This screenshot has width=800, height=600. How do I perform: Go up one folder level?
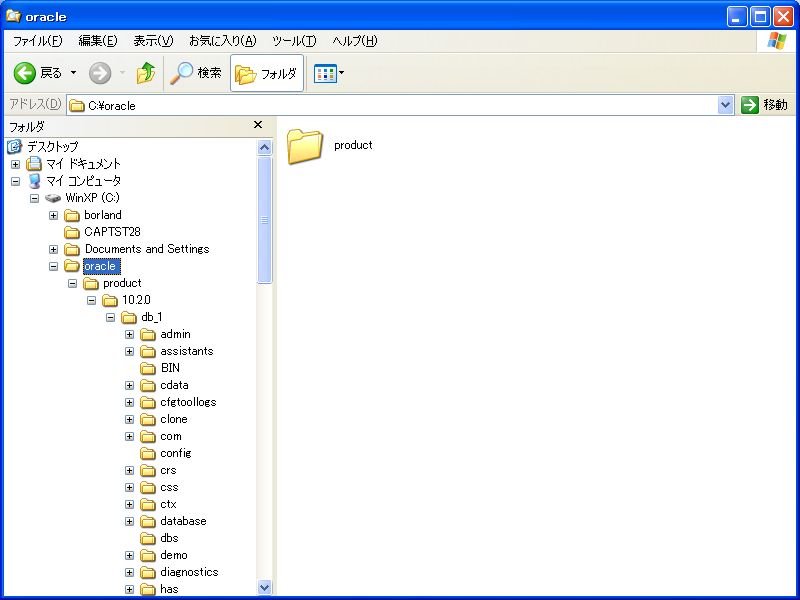point(146,73)
